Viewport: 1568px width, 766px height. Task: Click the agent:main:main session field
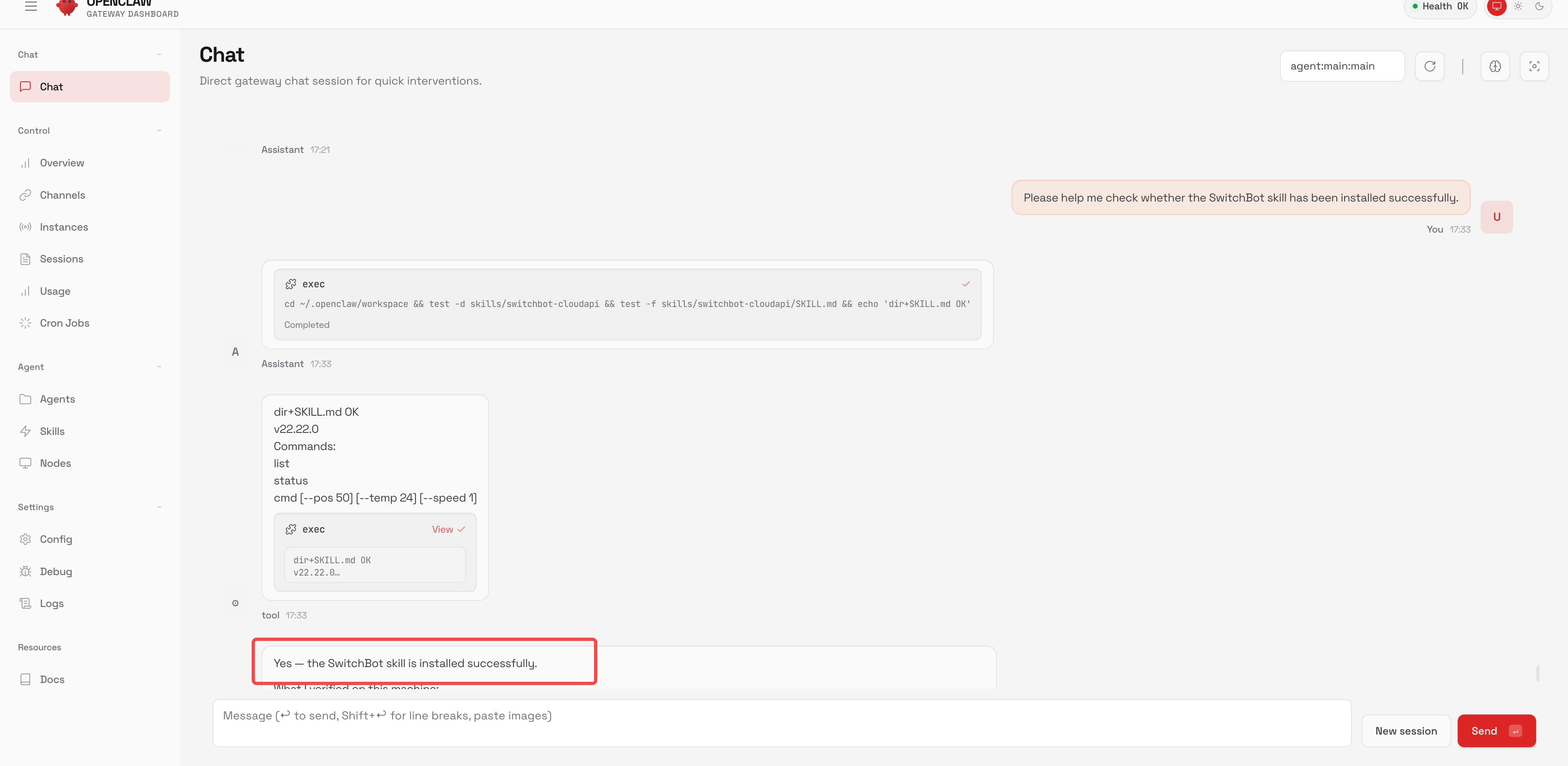[x=1342, y=66]
